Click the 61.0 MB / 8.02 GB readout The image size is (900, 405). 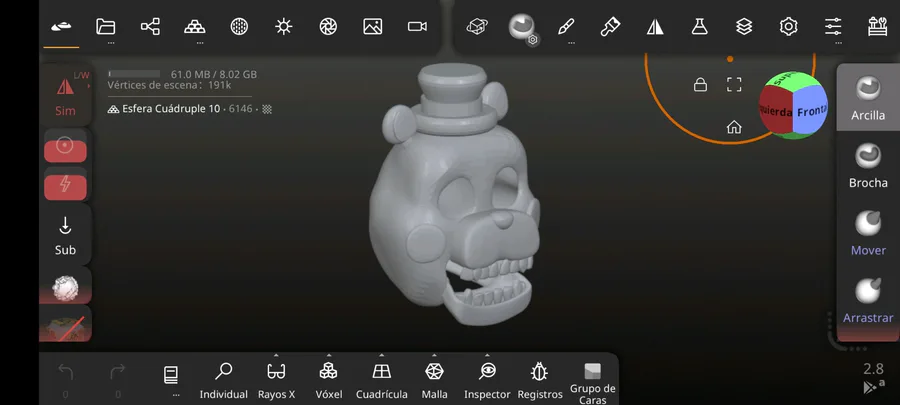[x=214, y=75]
